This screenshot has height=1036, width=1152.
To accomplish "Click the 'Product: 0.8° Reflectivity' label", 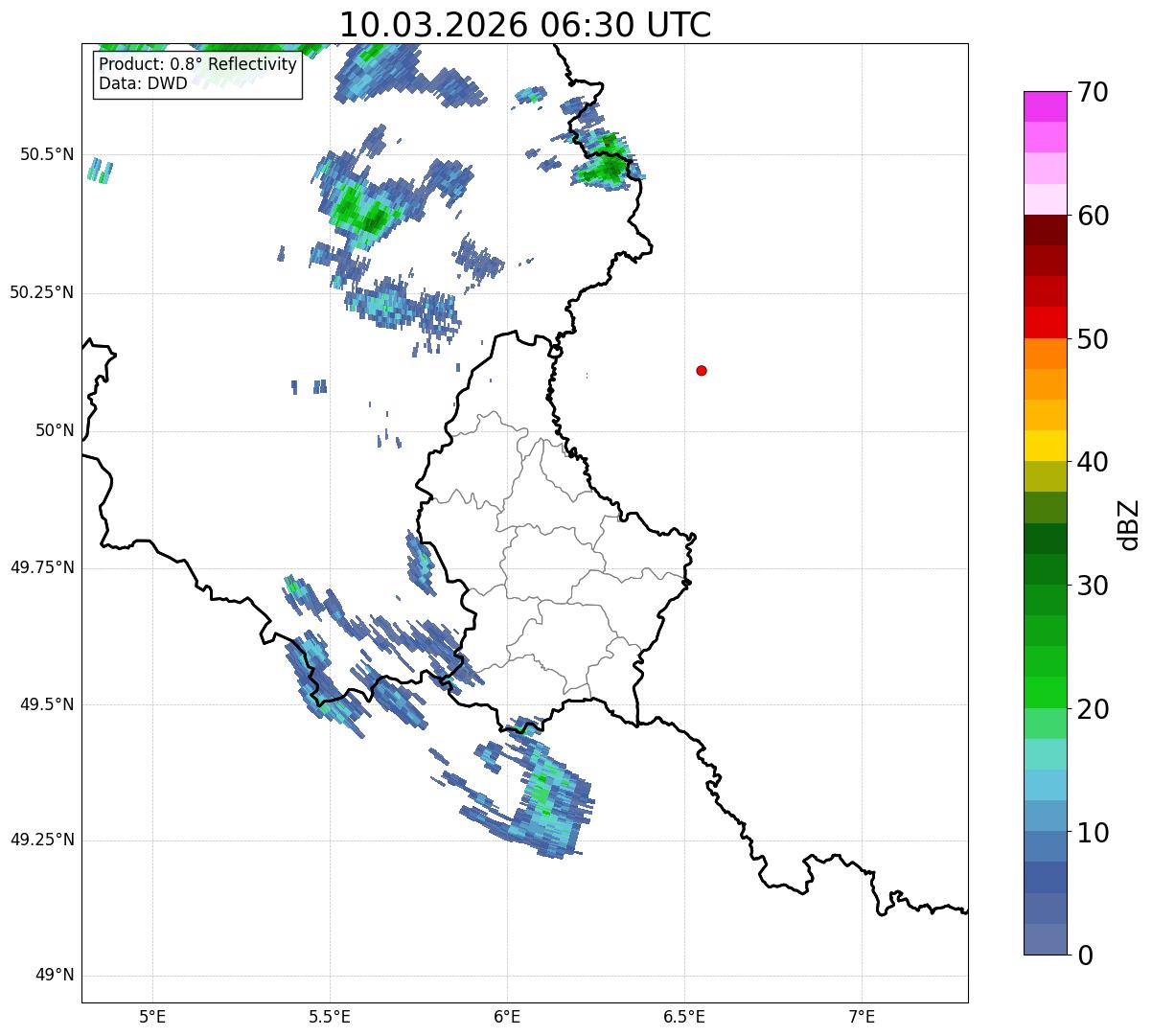I will [x=197, y=64].
